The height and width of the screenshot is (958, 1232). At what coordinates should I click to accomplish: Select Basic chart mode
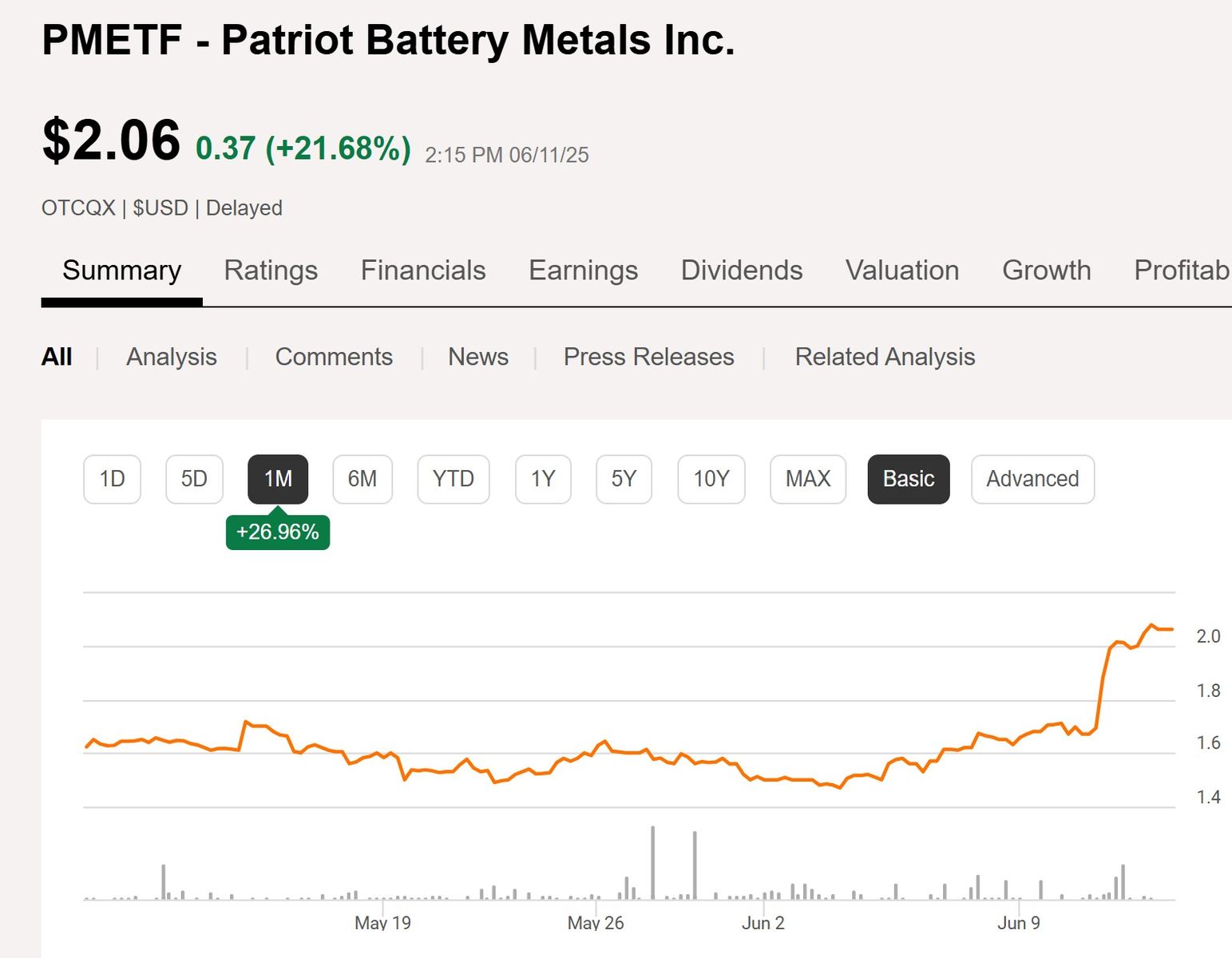click(x=908, y=479)
